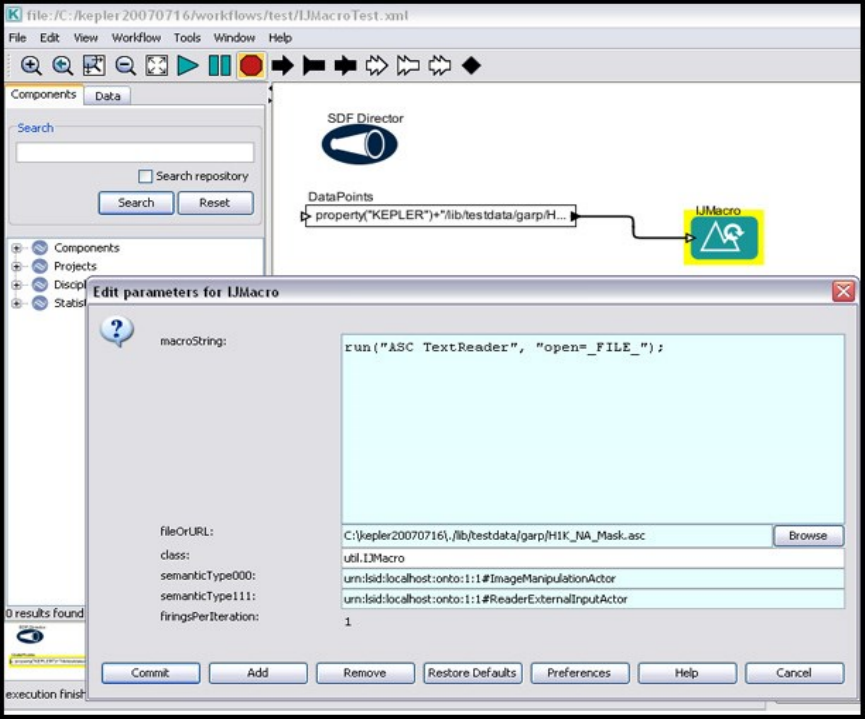The height and width of the screenshot is (719, 865).
Task: Click the Zoom In magnifier icon
Action: click(31, 66)
